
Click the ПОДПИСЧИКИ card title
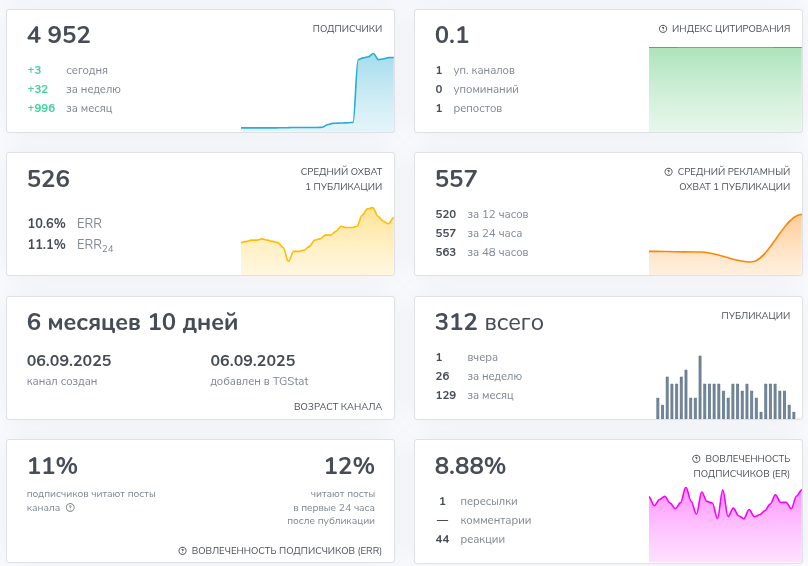tap(347, 28)
